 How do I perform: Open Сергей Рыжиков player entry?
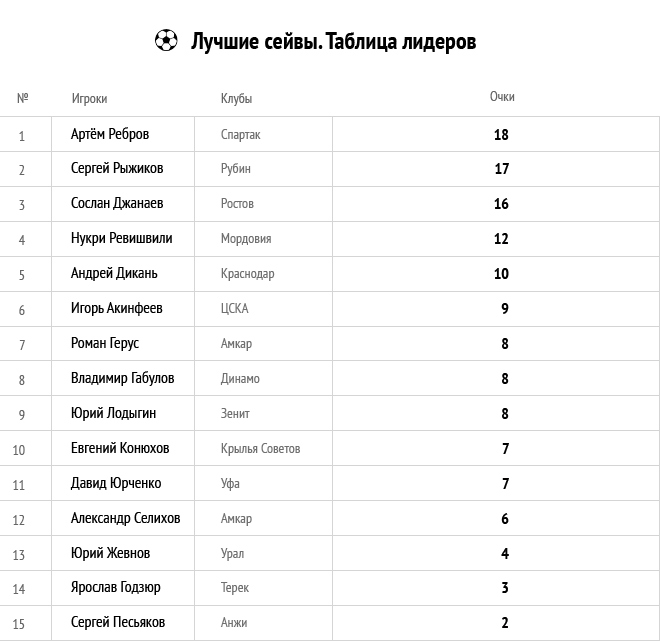click(117, 168)
